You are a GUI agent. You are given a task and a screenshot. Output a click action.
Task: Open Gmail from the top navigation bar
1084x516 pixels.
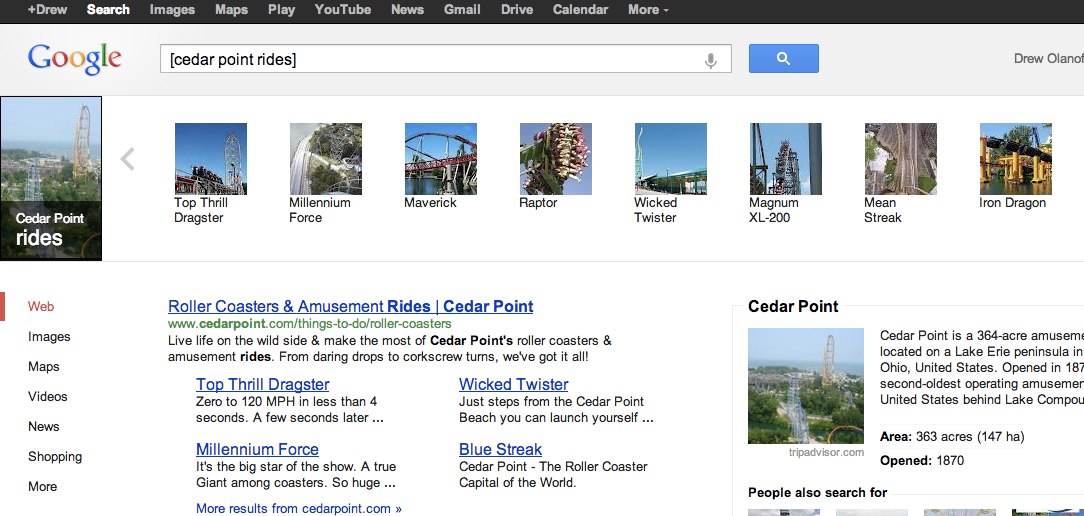(462, 10)
